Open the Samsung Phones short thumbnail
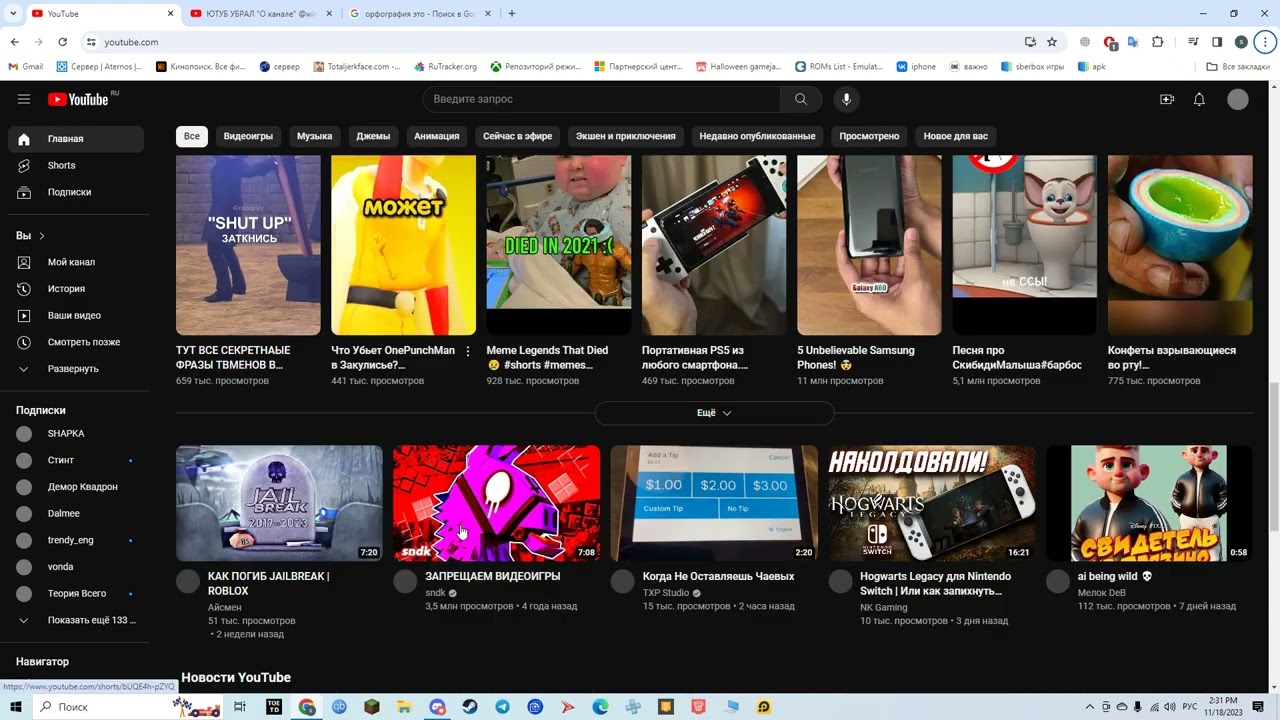Screen dimensions: 1280x720 coord(869,245)
